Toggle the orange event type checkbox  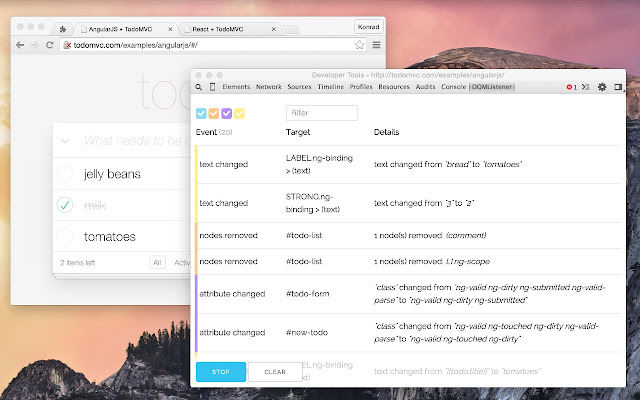tap(214, 113)
